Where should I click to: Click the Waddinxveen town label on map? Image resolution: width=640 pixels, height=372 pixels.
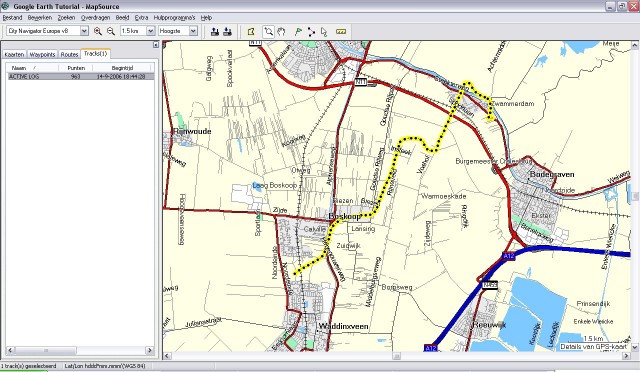(x=343, y=326)
